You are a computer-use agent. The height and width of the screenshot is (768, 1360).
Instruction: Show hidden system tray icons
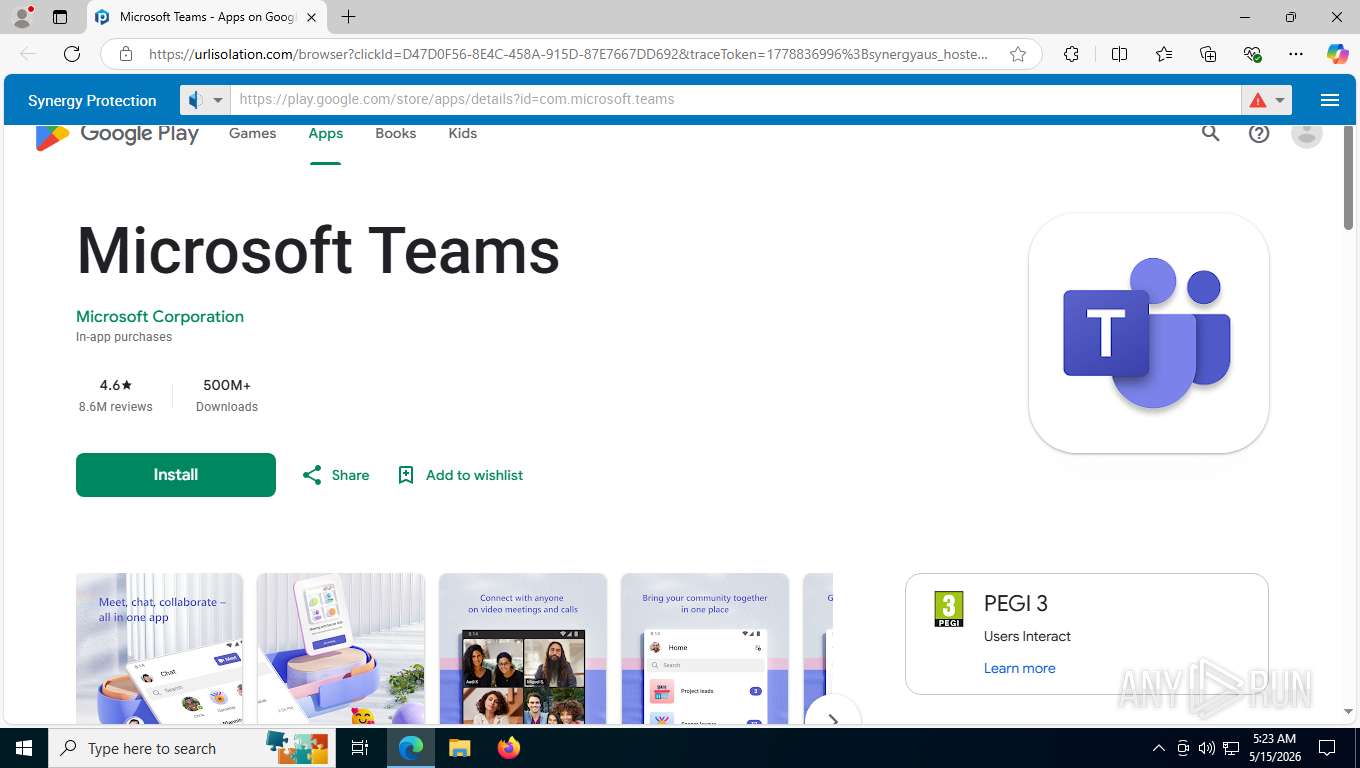click(x=1159, y=748)
